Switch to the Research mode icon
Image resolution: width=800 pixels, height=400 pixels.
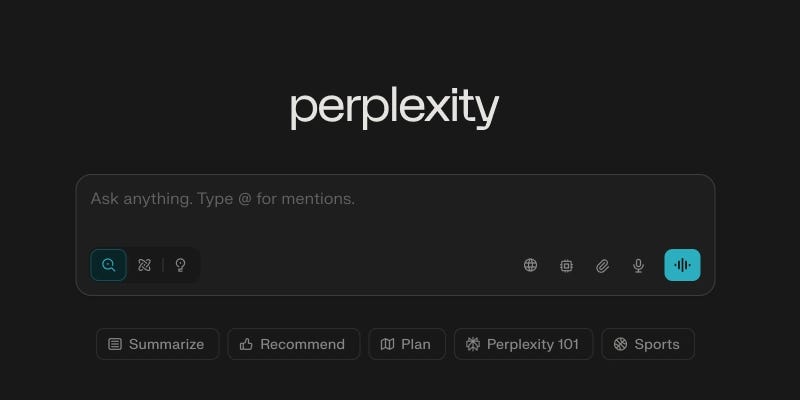(144, 265)
